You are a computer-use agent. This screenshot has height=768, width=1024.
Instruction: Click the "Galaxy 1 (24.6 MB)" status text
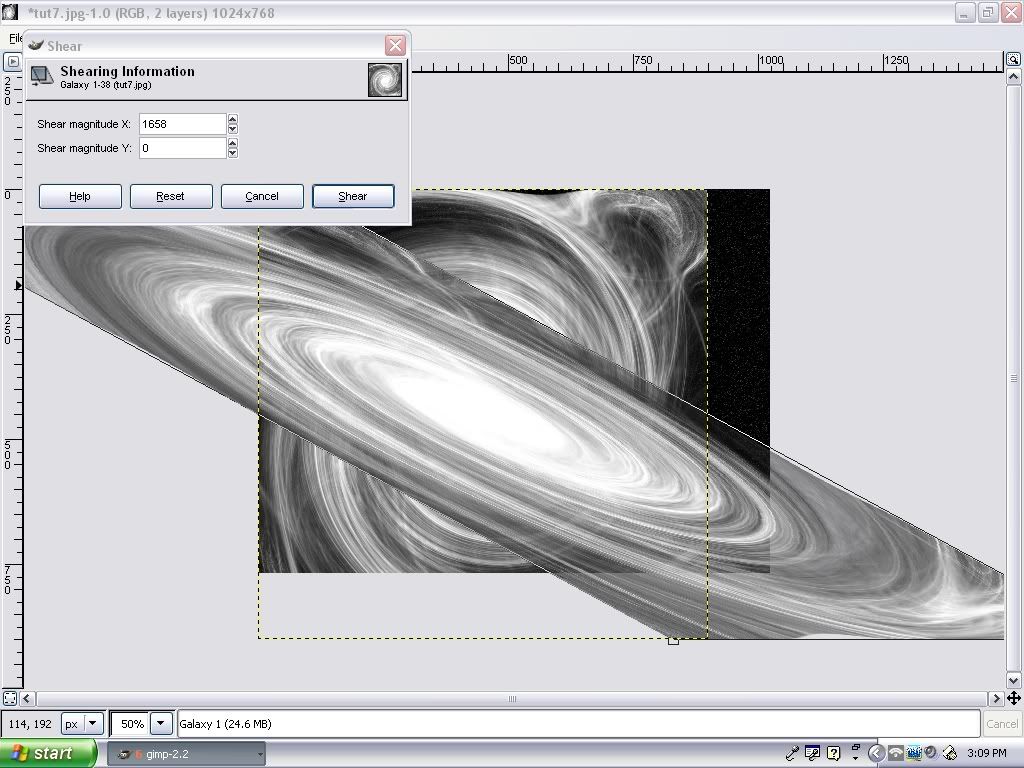pos(225,724)
